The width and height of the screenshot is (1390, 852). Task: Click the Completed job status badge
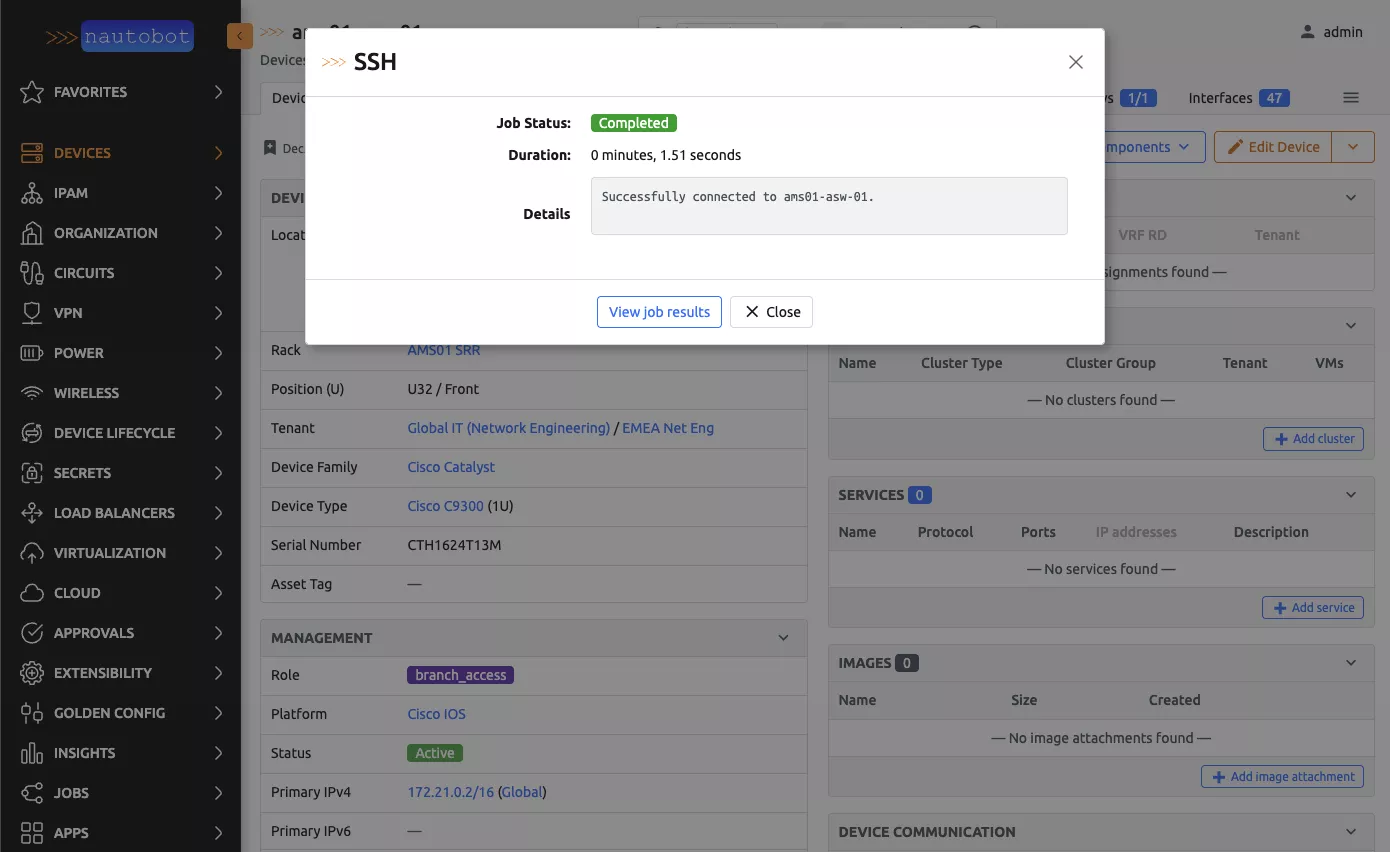[633, 123]
